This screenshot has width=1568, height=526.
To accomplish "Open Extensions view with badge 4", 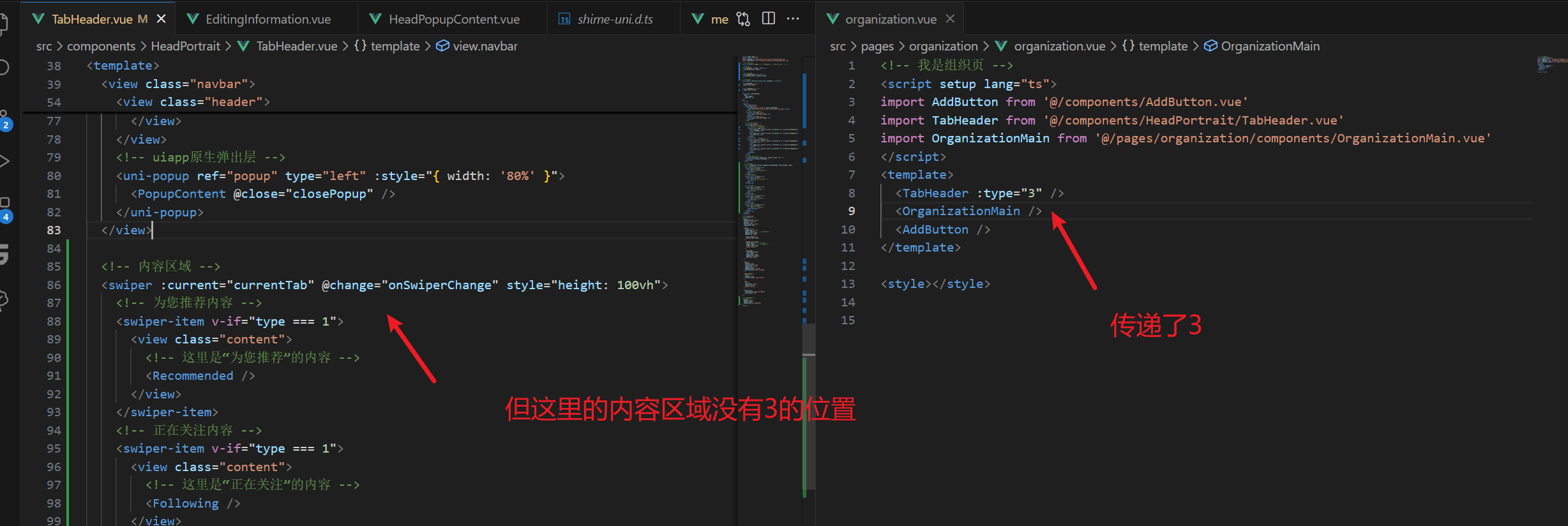I will pos(5,209).
